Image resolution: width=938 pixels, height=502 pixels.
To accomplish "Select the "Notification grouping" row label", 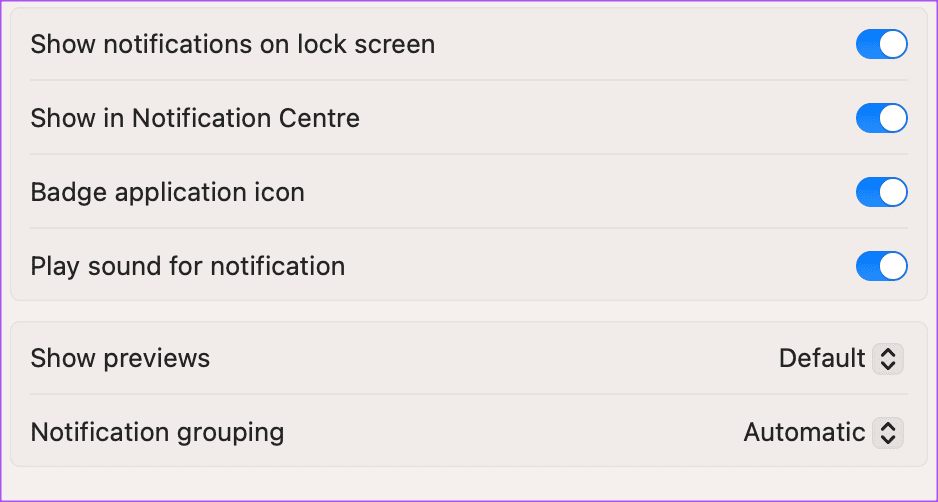I will pos(158,432).
